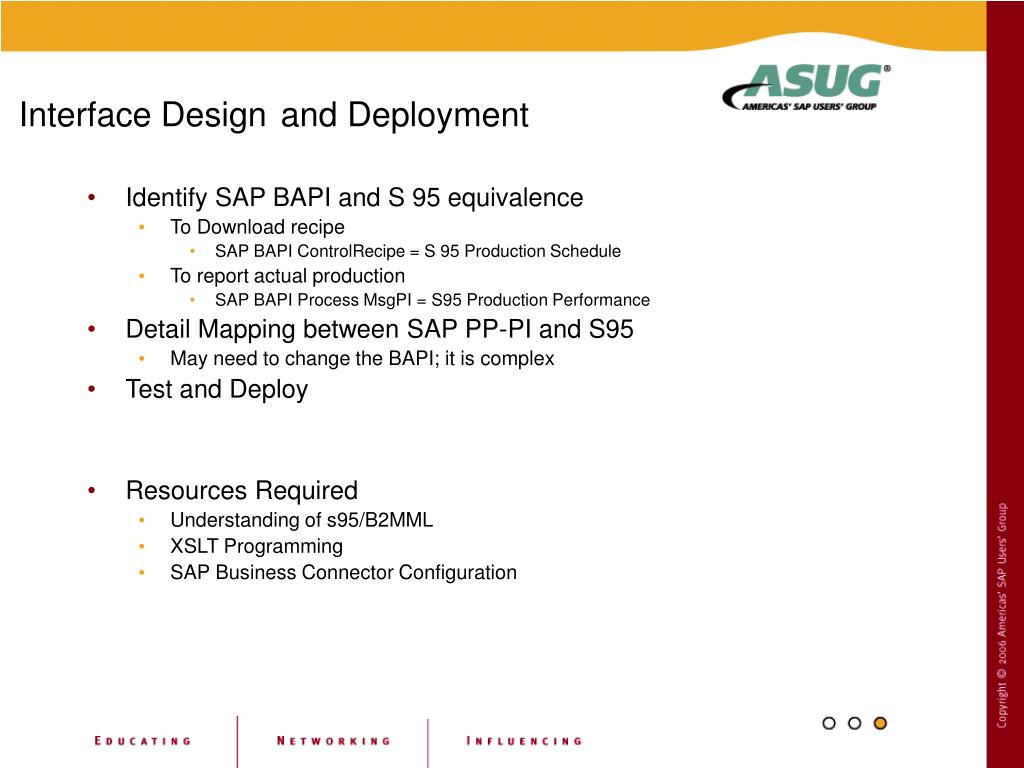Select the XSLT Programming line
Image resolution: width=1024 pixels, height=768 pixels.
[x=256, y=546]
